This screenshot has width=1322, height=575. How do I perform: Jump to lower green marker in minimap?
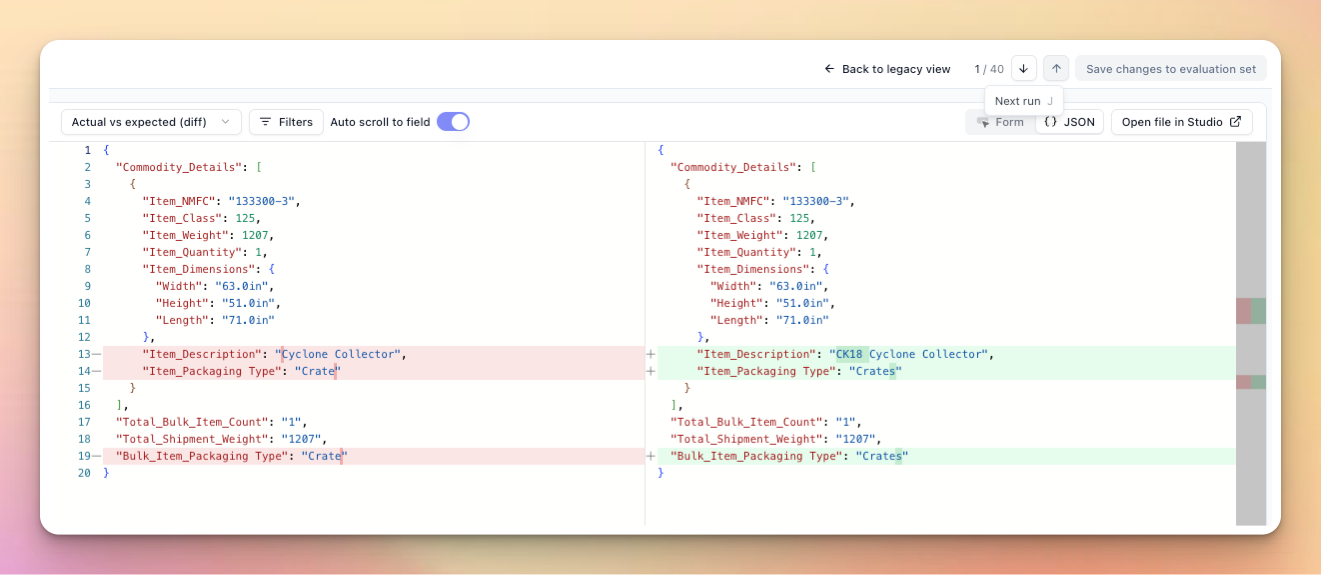[x=1258, y=382]
